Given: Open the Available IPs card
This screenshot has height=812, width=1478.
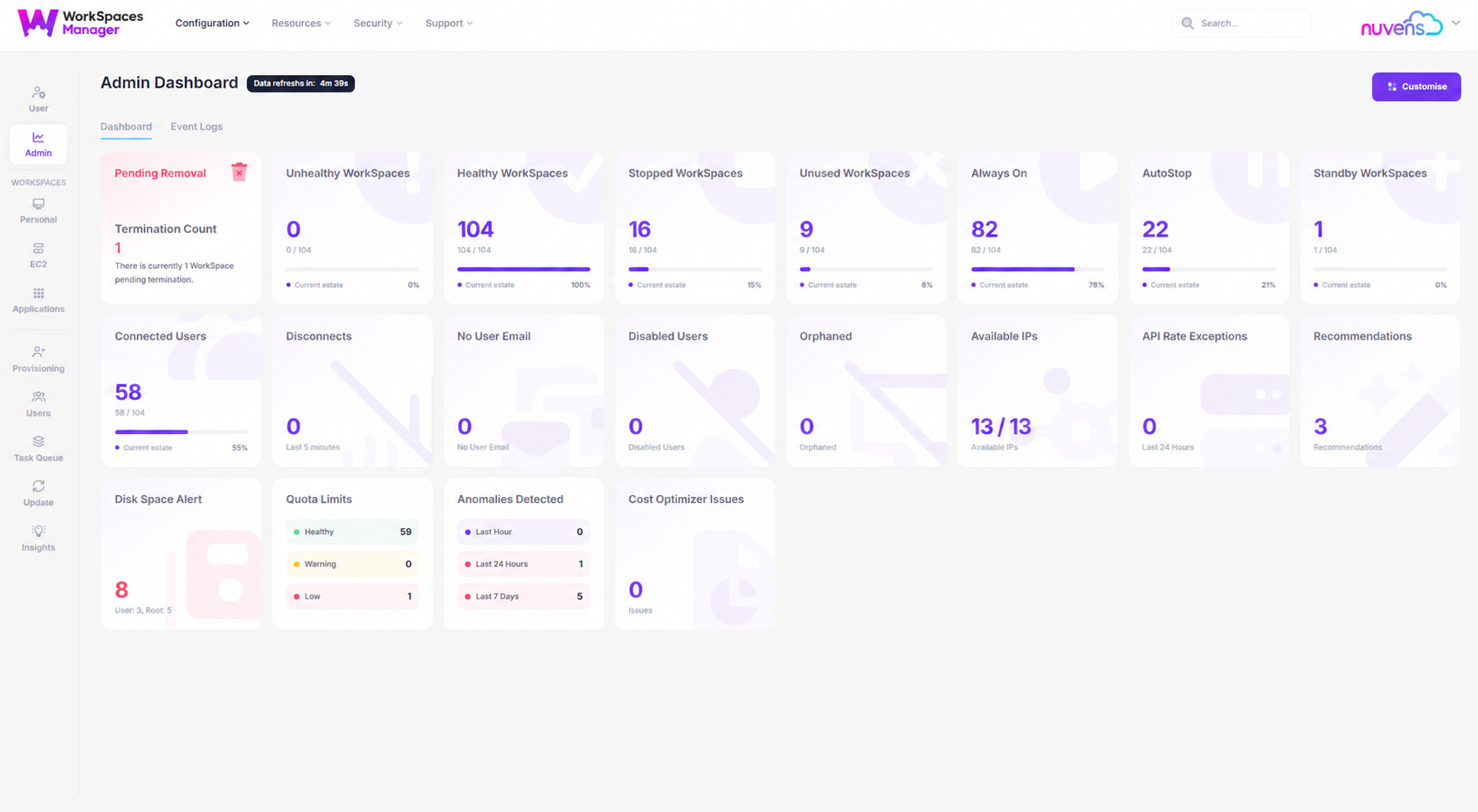Looking at the screenshot, I should pyautogui.click(x=1037, y=391).
